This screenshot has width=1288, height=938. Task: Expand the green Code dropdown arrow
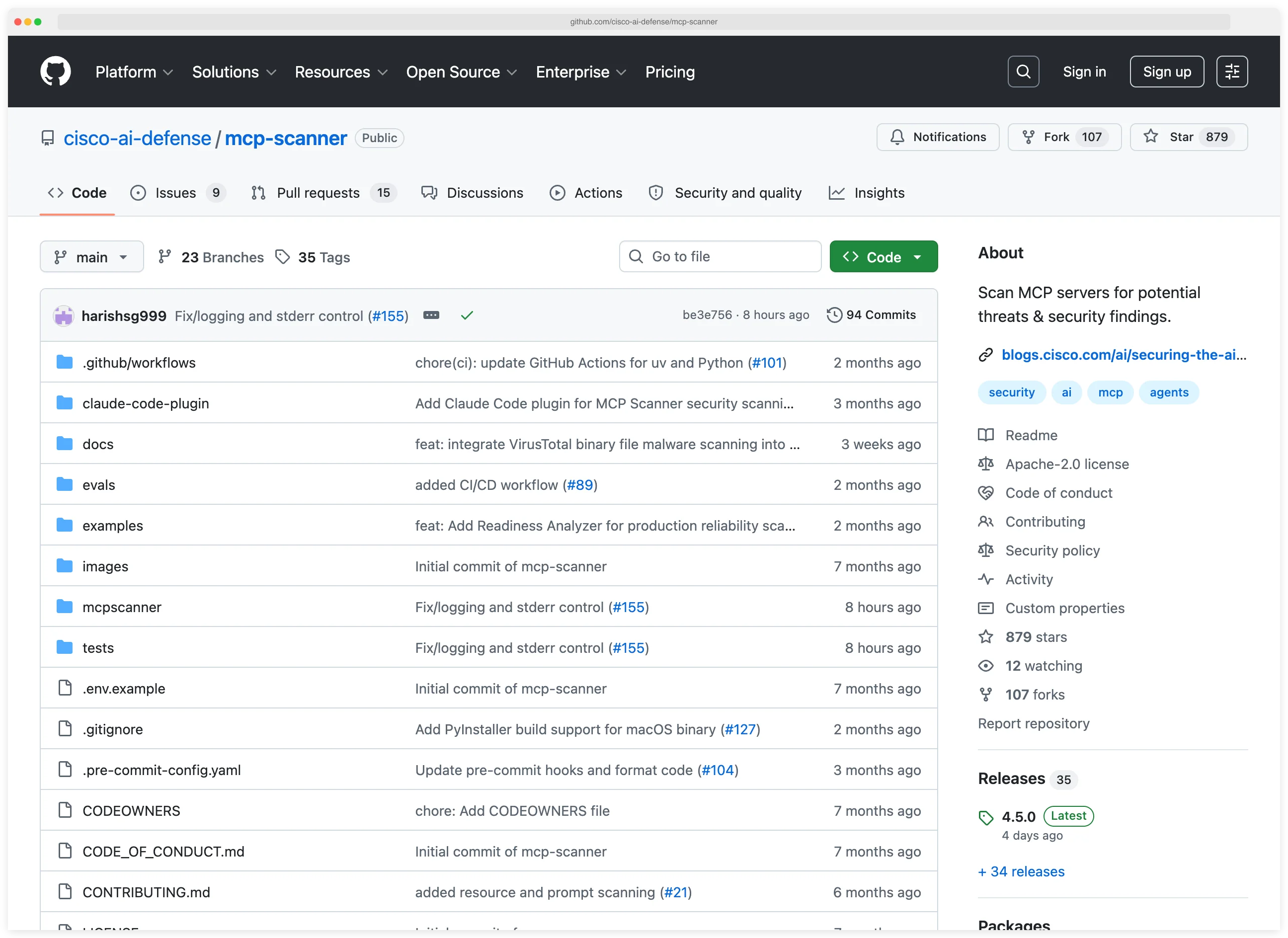coord(918,257)
